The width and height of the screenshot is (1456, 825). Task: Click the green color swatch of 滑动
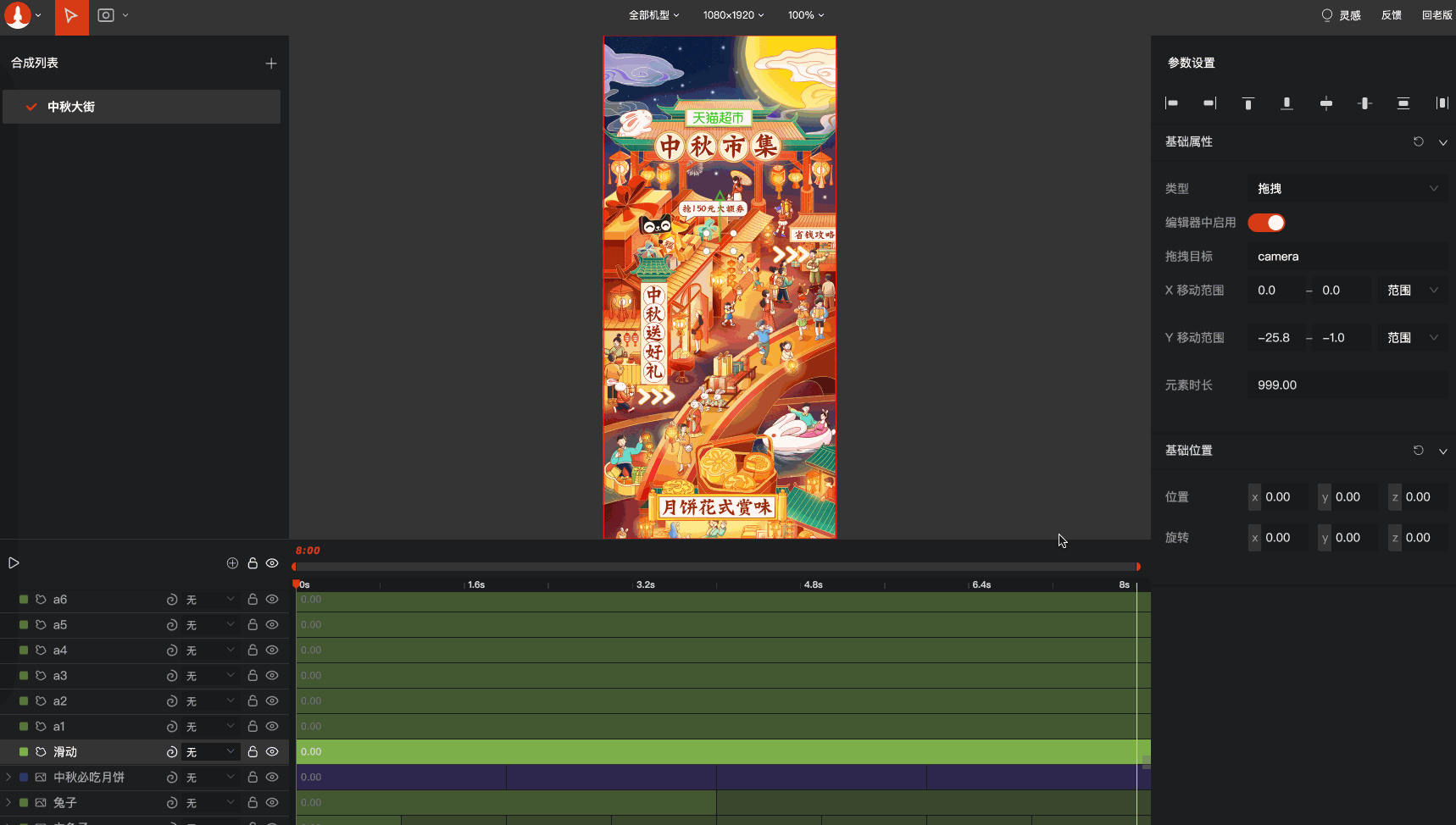pos(24,752)
